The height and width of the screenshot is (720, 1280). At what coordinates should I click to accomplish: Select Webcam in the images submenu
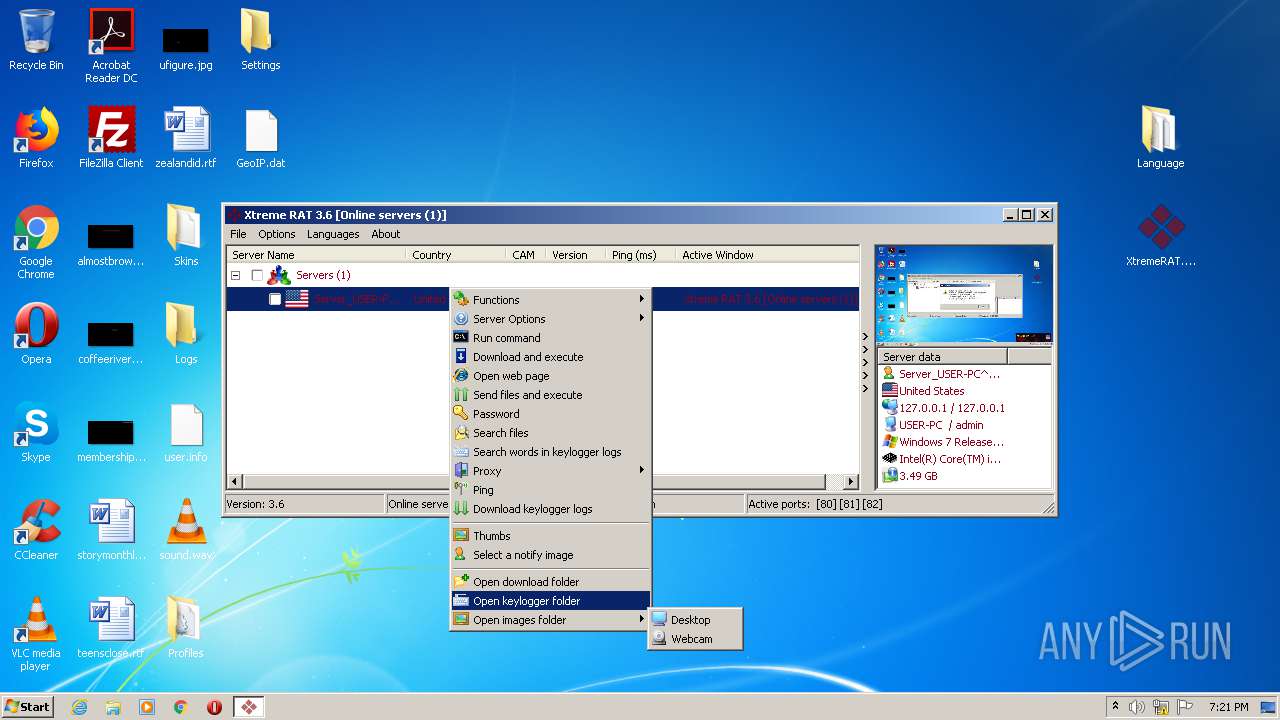(695, 639)
